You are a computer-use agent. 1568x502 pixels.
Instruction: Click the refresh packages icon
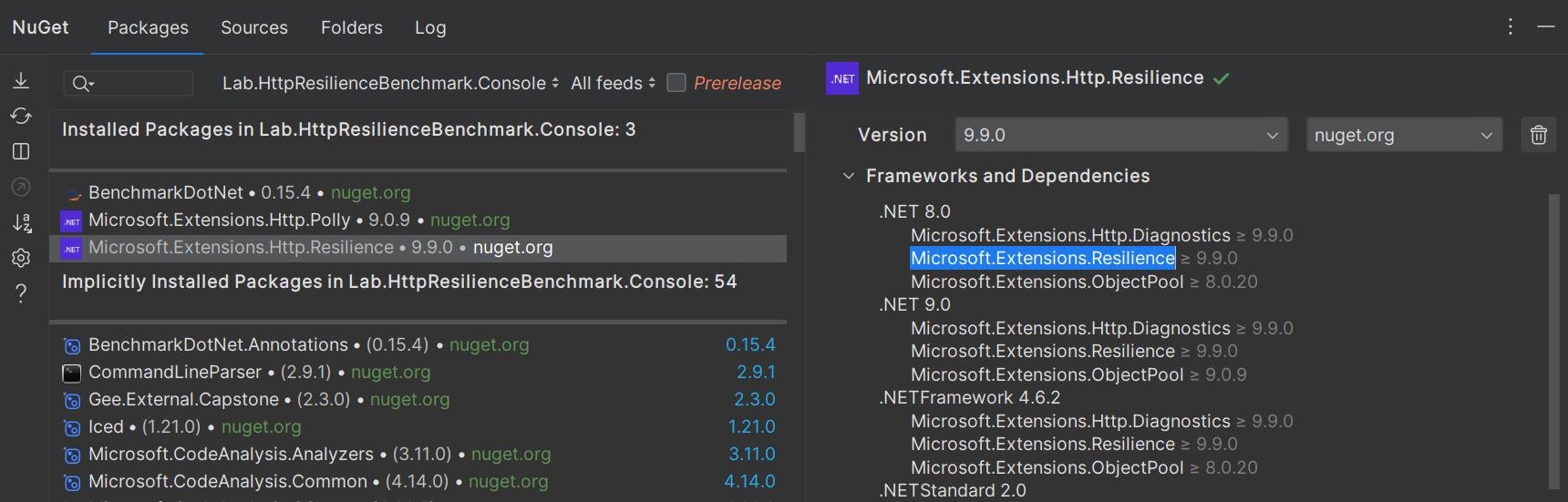point(21,116)
